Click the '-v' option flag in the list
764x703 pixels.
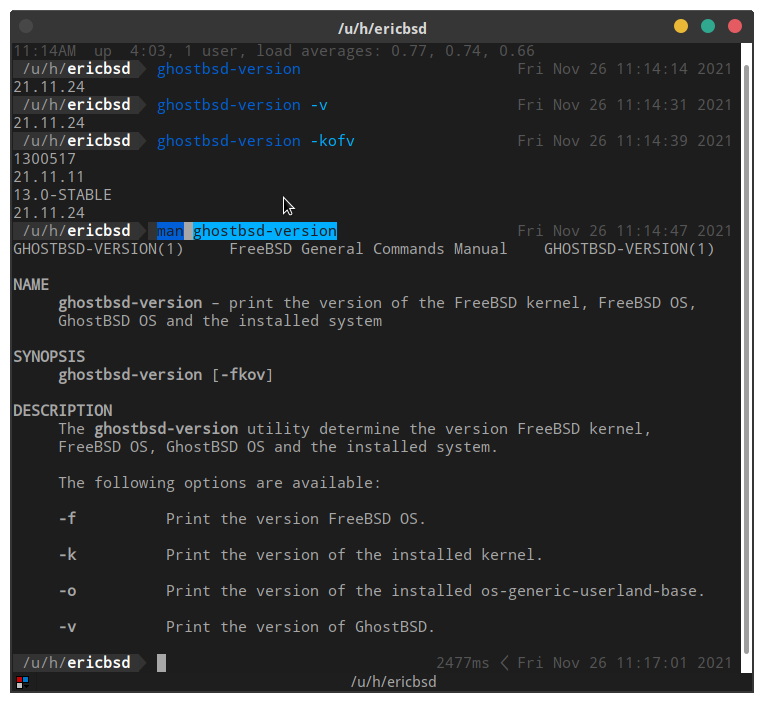[x=67, y=627]
